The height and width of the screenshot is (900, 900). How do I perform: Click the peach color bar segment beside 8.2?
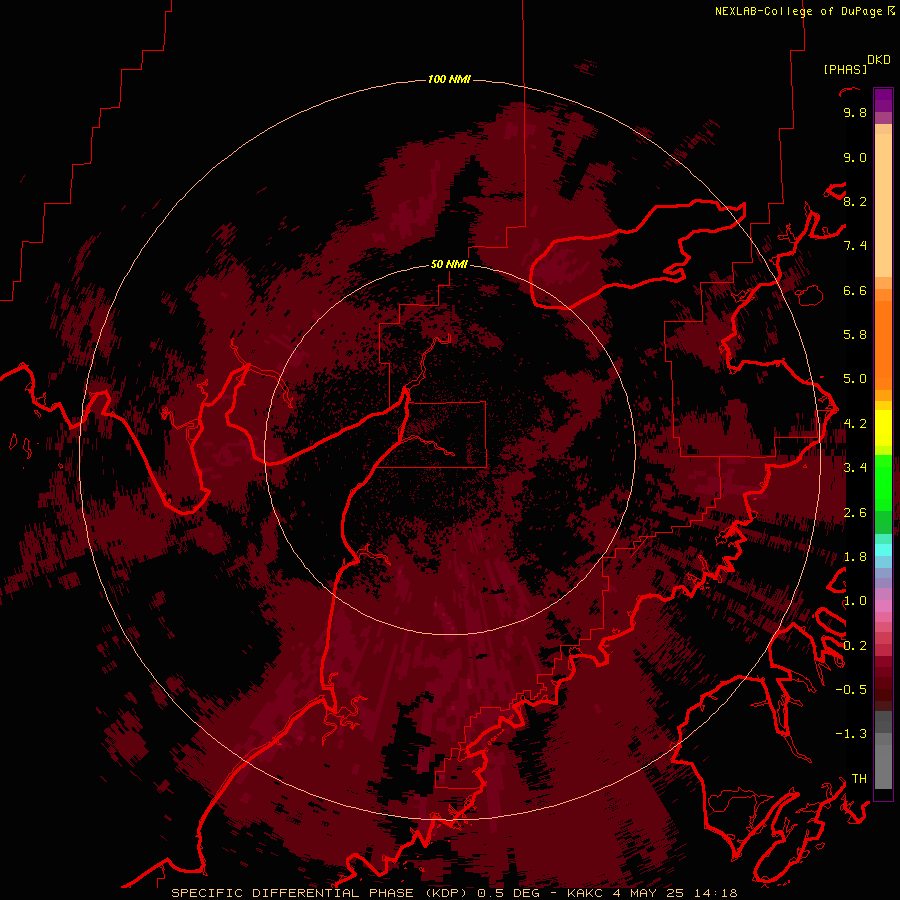883,205
